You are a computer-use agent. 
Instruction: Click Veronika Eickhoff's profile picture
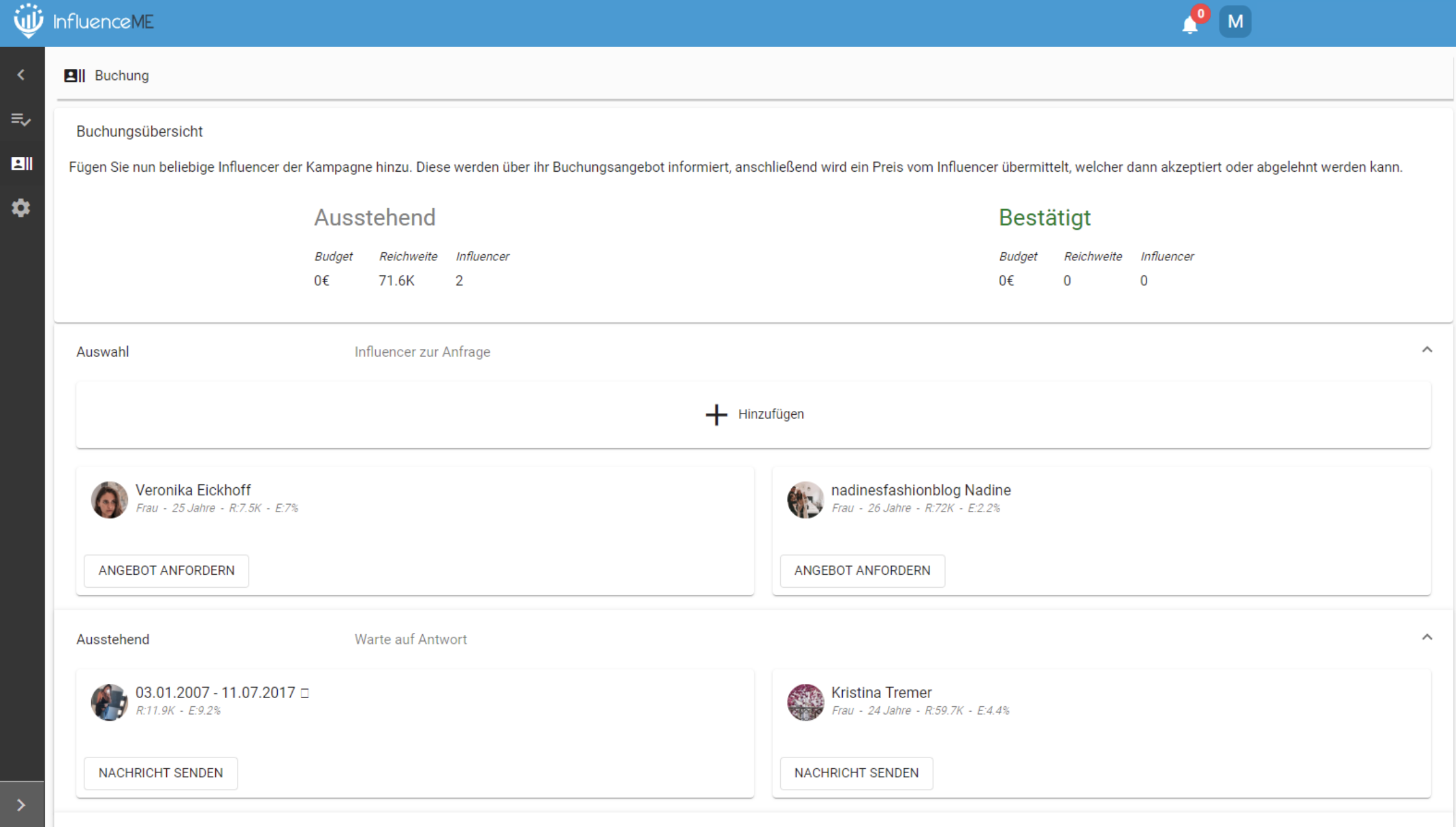109,500
